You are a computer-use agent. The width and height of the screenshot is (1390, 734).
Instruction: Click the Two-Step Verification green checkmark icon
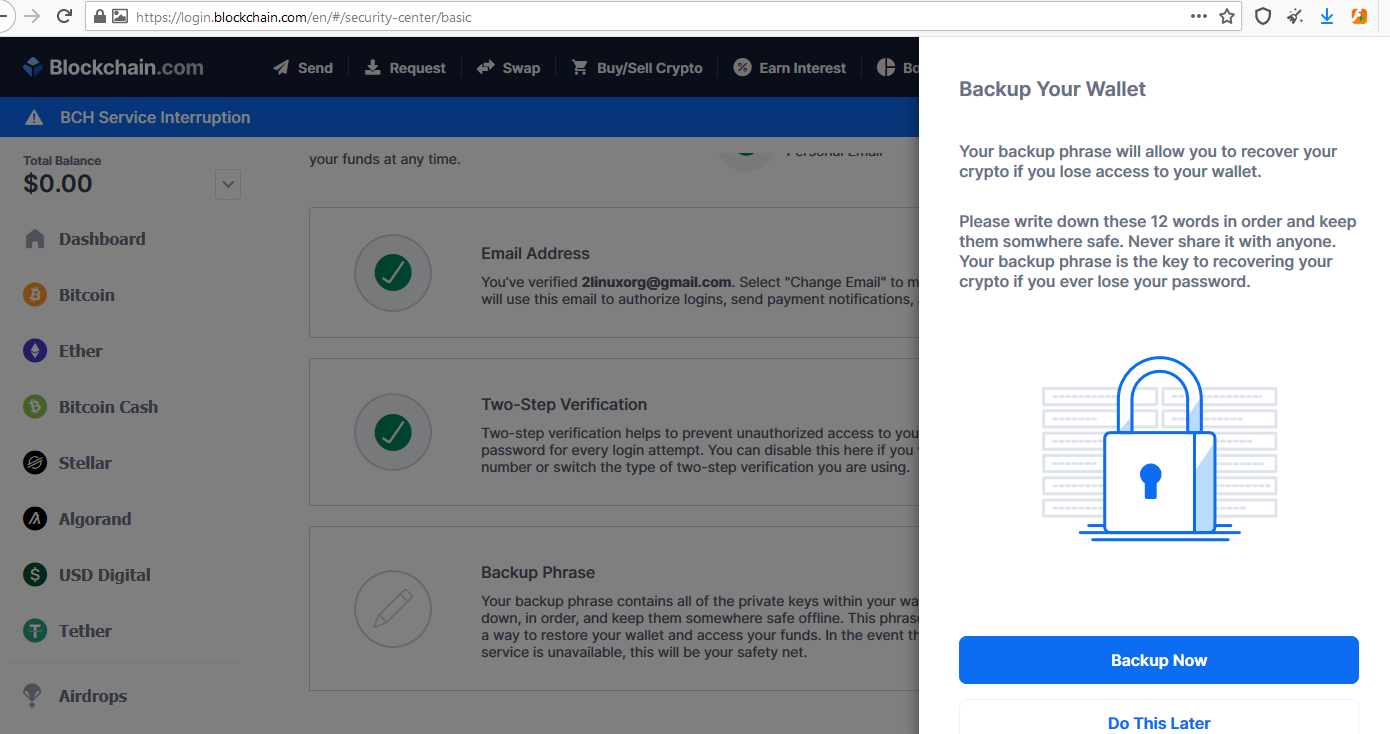393,433
